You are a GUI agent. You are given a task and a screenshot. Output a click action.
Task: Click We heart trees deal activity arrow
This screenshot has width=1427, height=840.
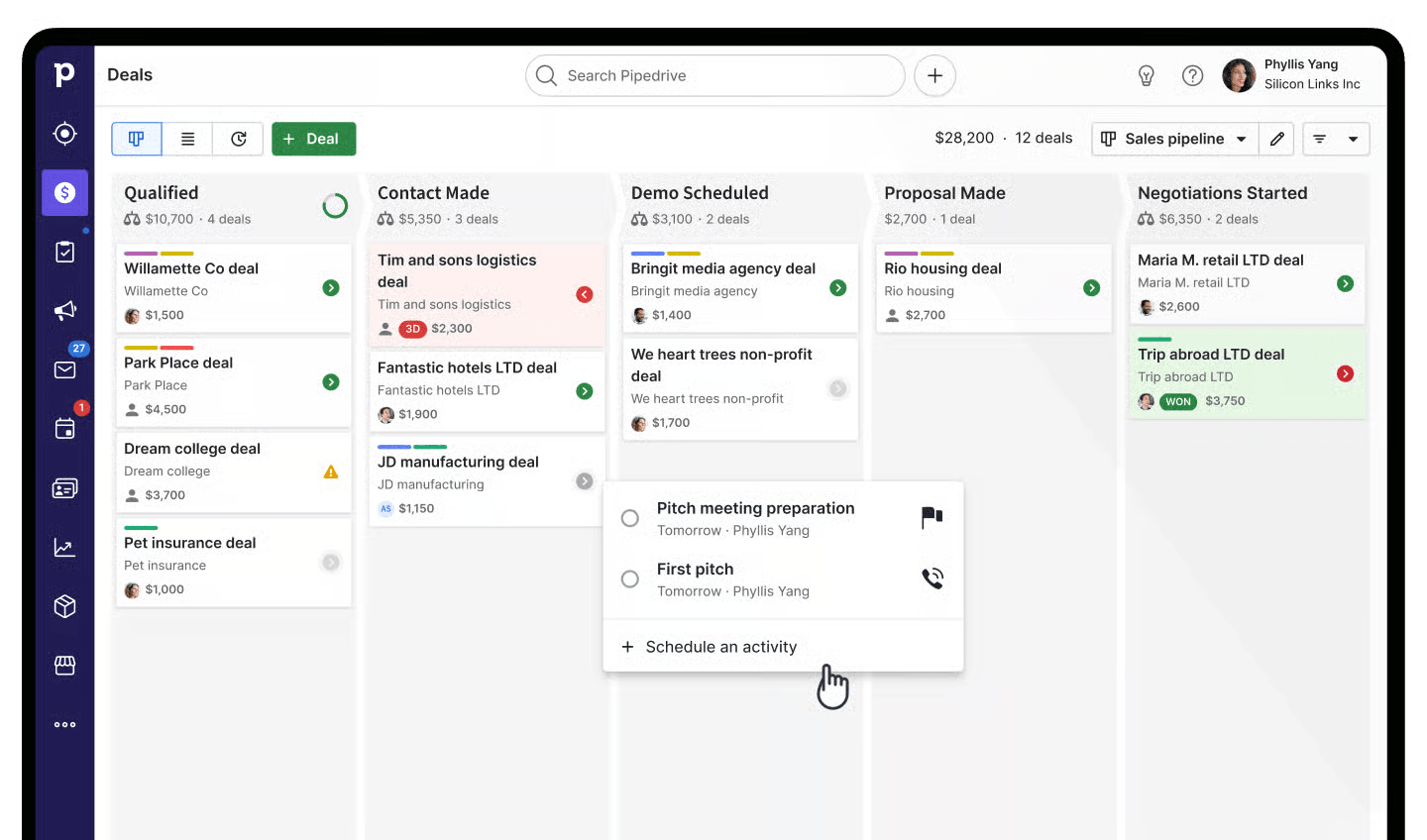(x=838, y=388)
